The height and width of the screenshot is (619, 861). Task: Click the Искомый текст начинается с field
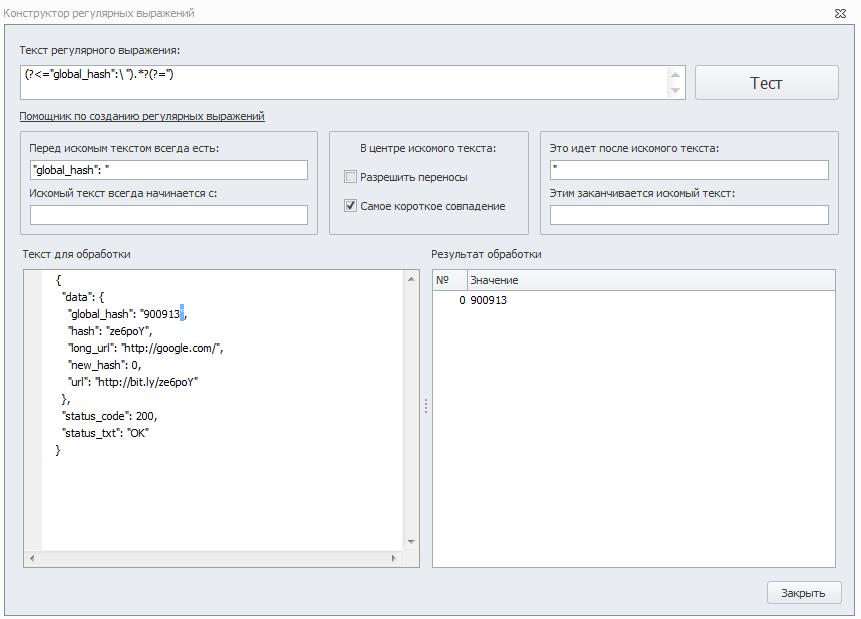169,215
